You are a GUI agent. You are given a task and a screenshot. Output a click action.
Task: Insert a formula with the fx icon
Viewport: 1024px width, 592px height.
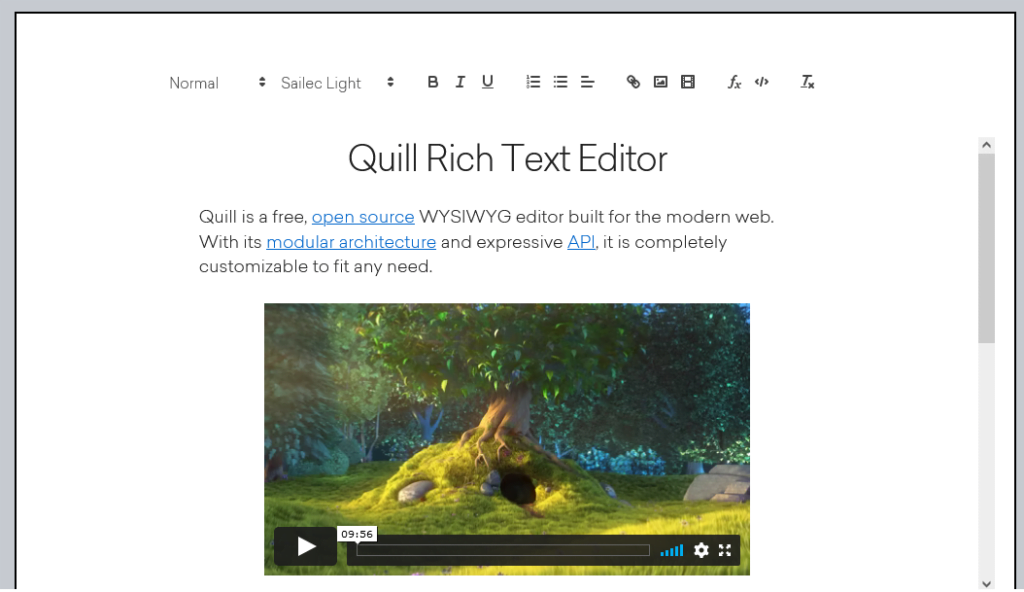(734, 82)
